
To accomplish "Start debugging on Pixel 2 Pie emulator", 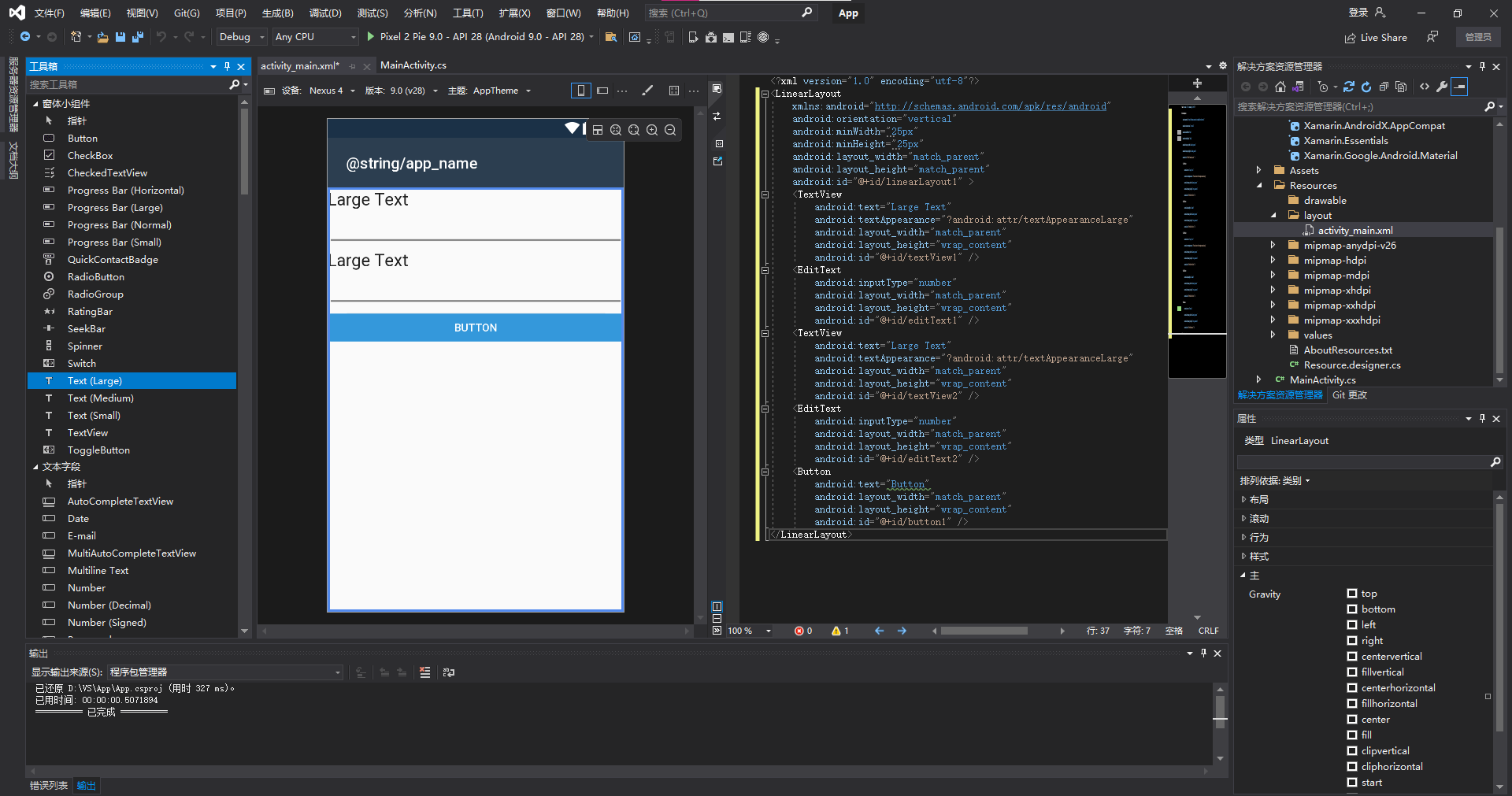I will [370, 36].
